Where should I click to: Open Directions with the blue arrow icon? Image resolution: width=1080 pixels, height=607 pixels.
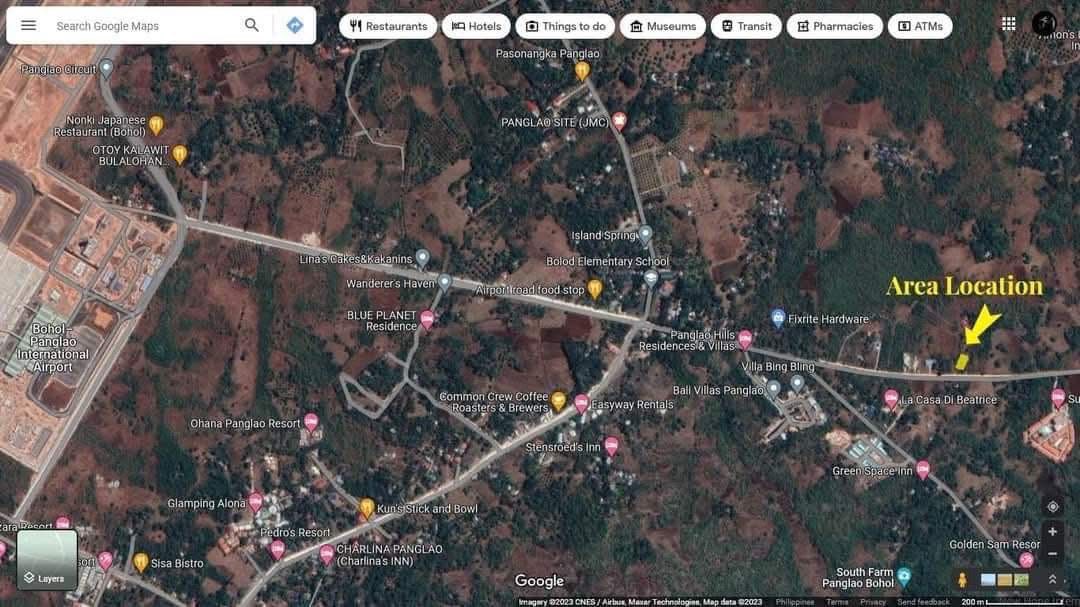(294, 25)
